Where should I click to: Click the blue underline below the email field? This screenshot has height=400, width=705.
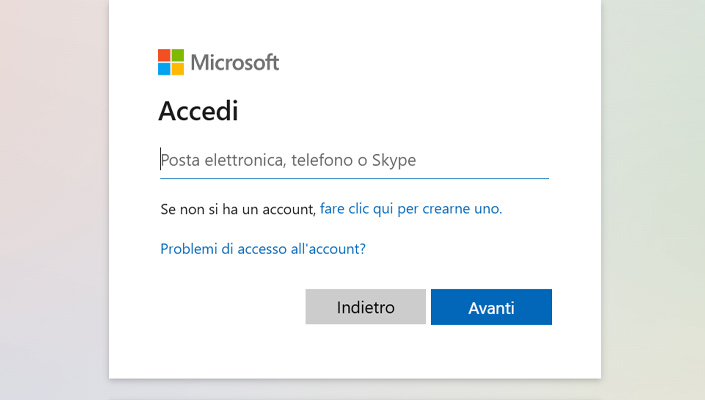[354, 178]
